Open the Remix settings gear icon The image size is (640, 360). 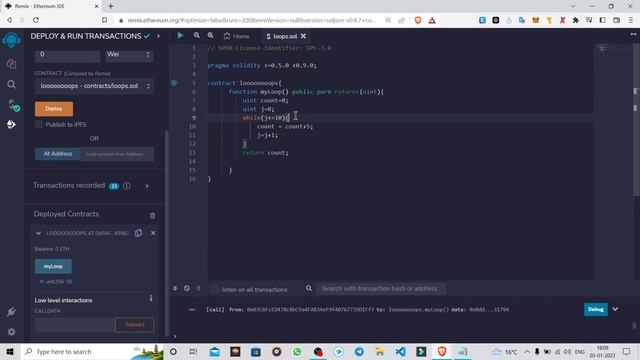click(11, 332)
